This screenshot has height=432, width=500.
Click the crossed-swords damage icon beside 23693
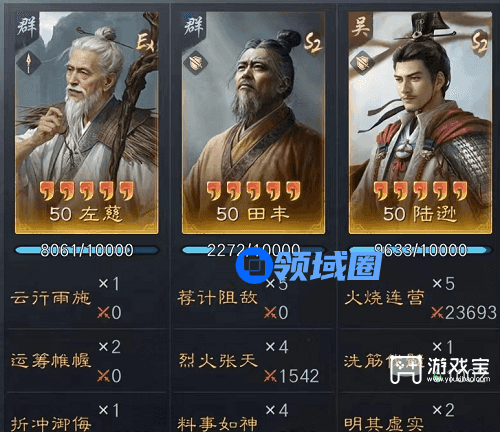click(x=437, y=313)
